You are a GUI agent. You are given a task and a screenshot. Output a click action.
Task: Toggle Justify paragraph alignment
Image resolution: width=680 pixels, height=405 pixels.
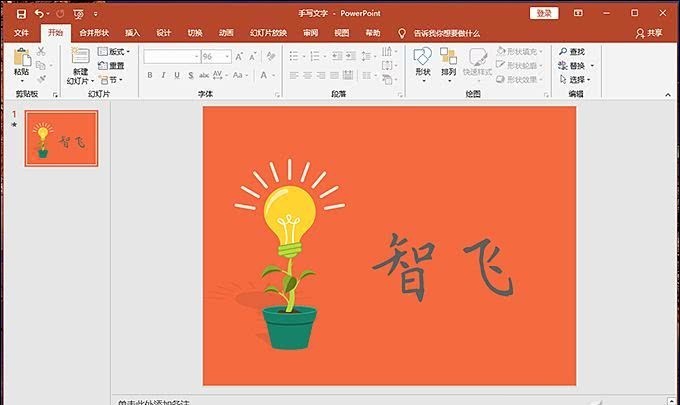point(334,75)
